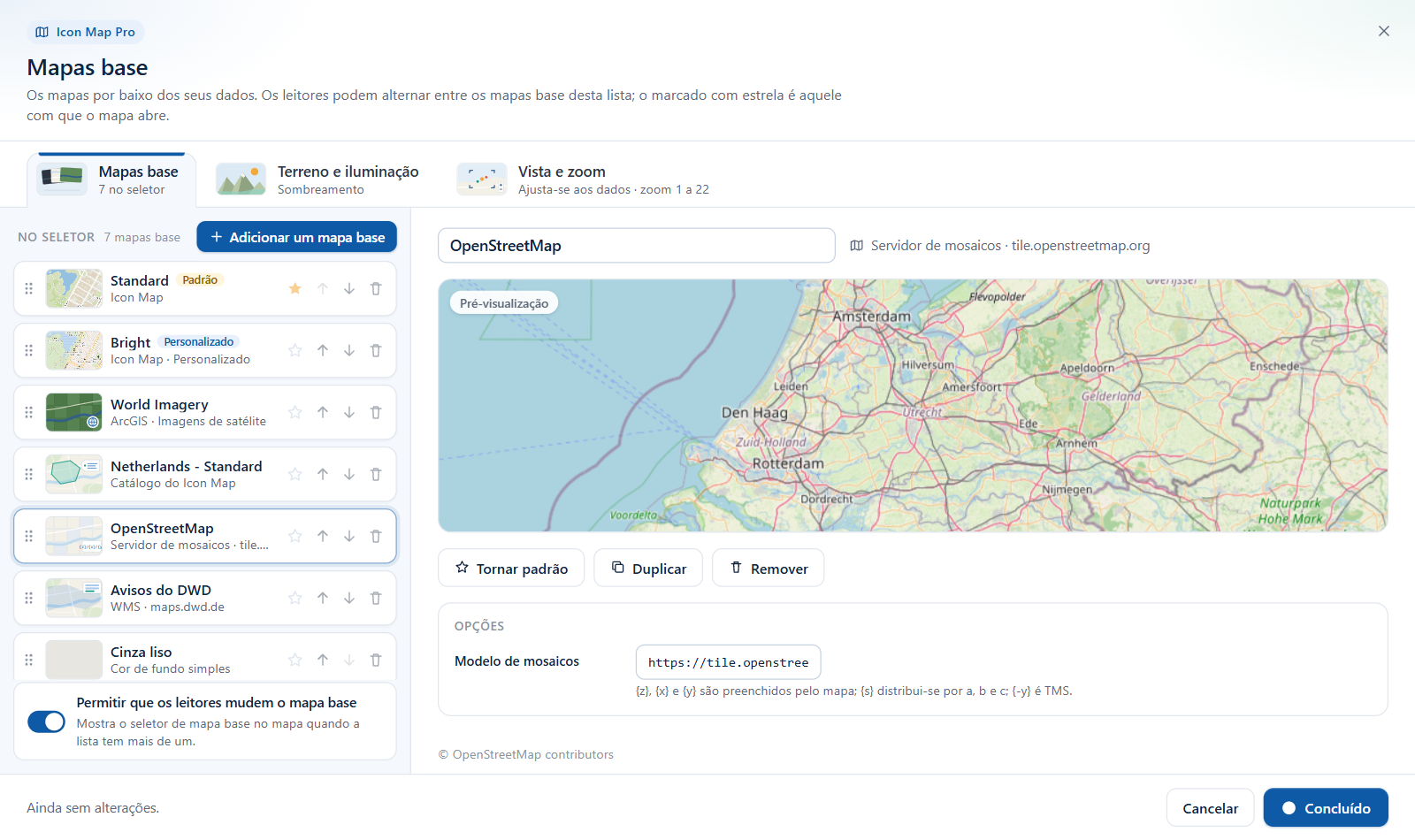The height and width of the screenshot is (840, 1415).
Task: Grab drag handle of Bright row
Action: pos(28,351)
